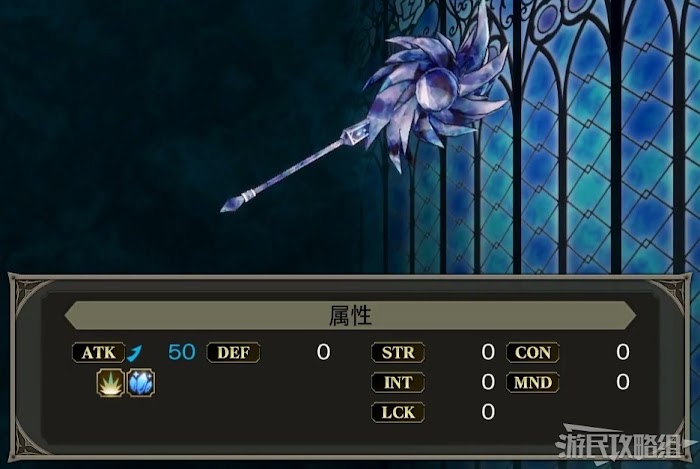The width and height of the screenshot is (700, 469).
Task: Select the LCK stat label
Action: (398, 412)
